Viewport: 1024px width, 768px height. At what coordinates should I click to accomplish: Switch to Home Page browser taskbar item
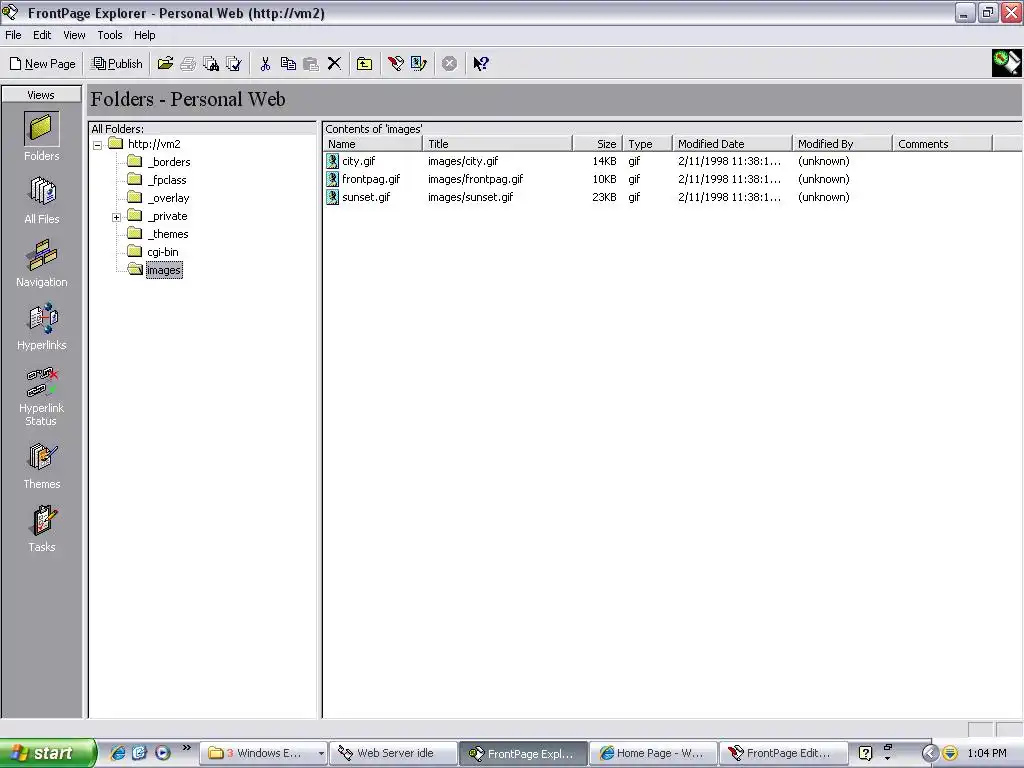652,753
